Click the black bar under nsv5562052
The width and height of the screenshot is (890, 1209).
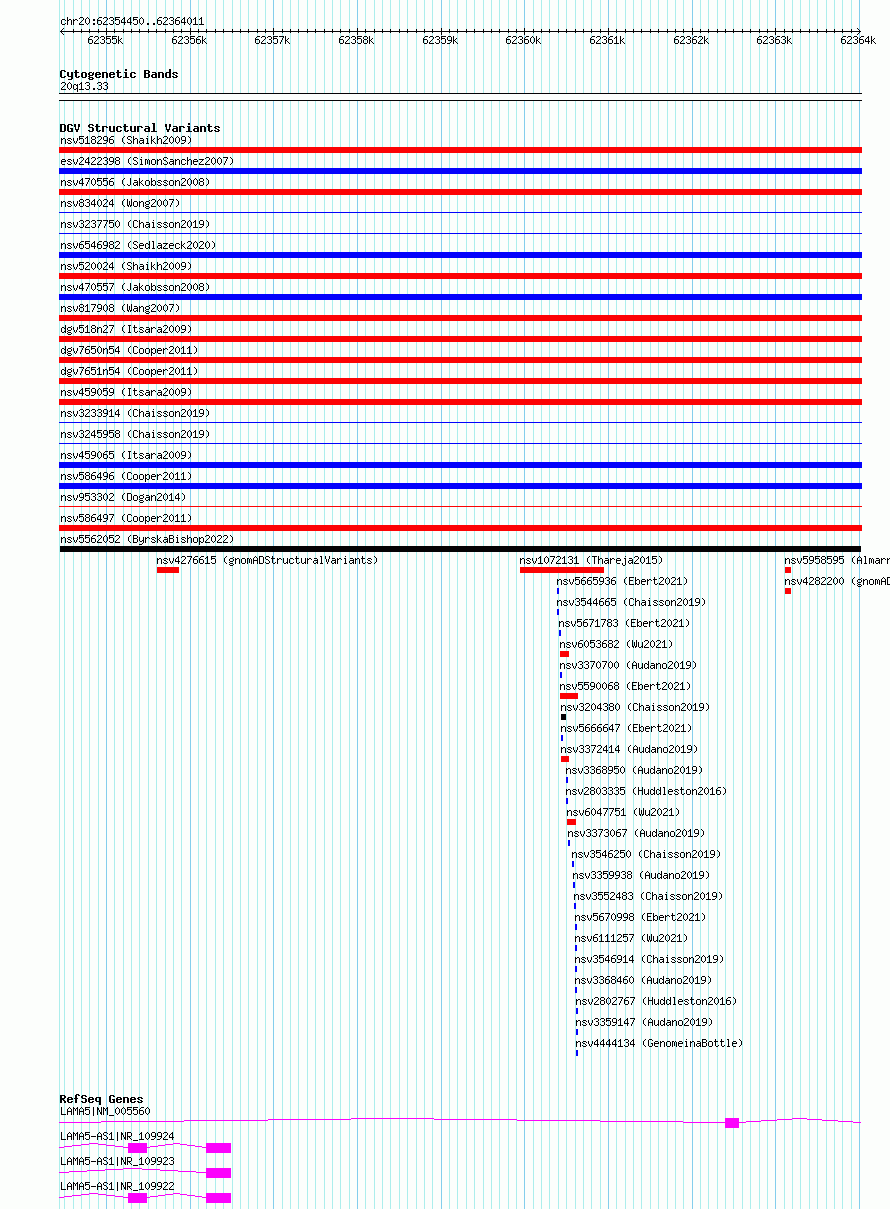coord(461,549)
